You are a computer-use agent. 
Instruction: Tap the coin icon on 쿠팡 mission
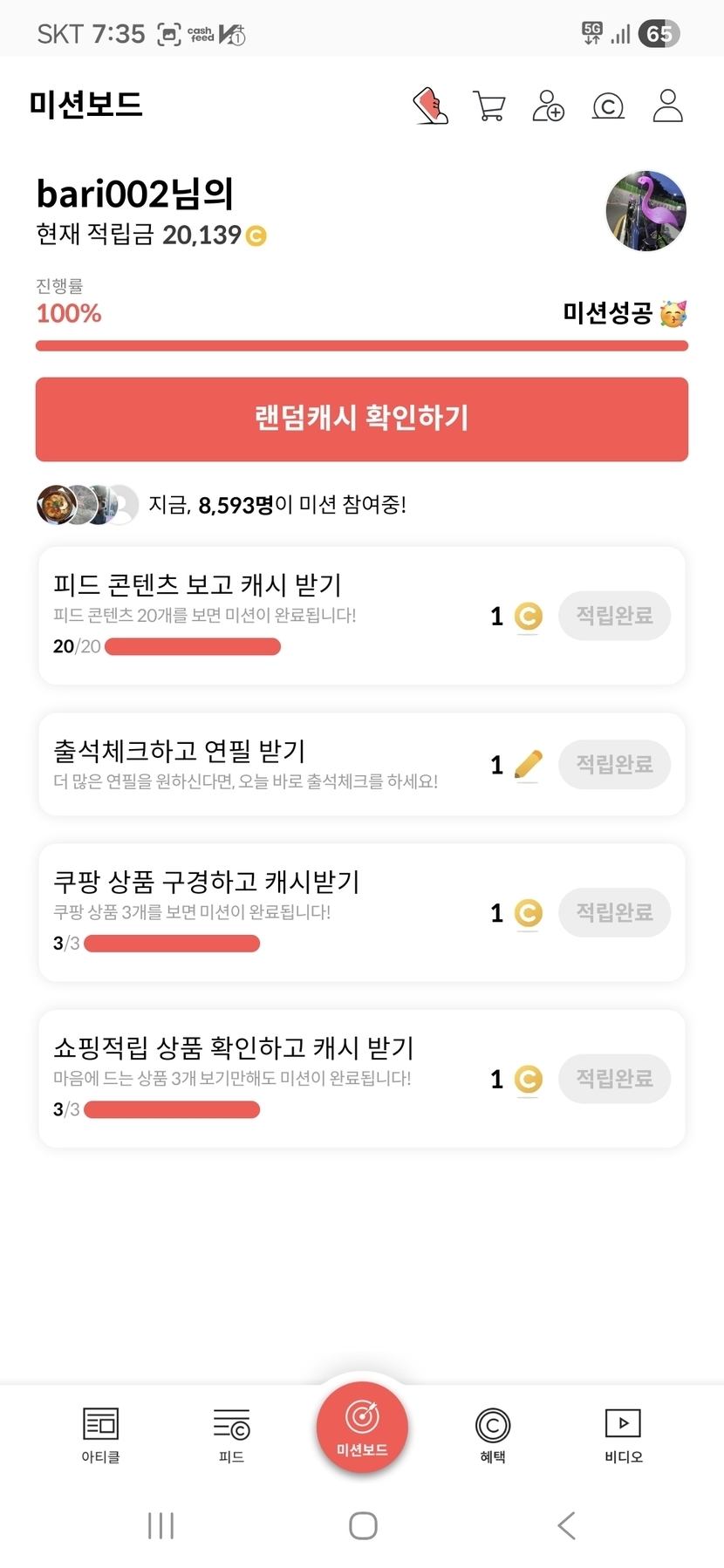tap(528, 913)
